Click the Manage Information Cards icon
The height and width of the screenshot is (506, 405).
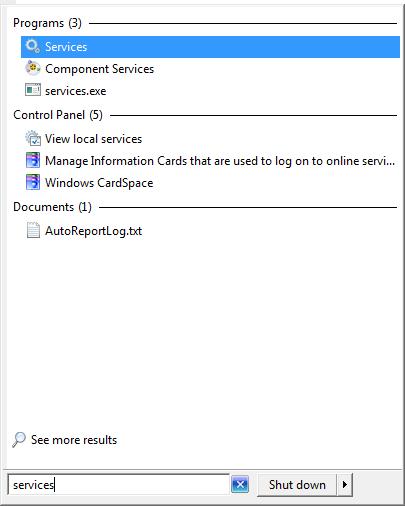[x=33, y=160]
